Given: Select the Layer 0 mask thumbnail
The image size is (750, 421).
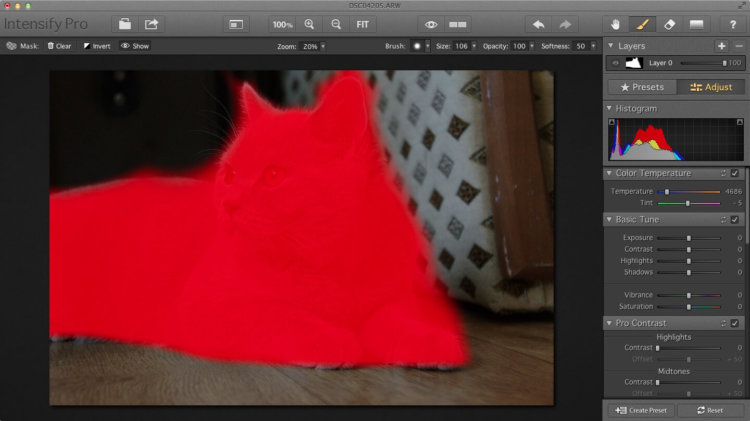Looking at the screenshot, I should coord(634,63).
